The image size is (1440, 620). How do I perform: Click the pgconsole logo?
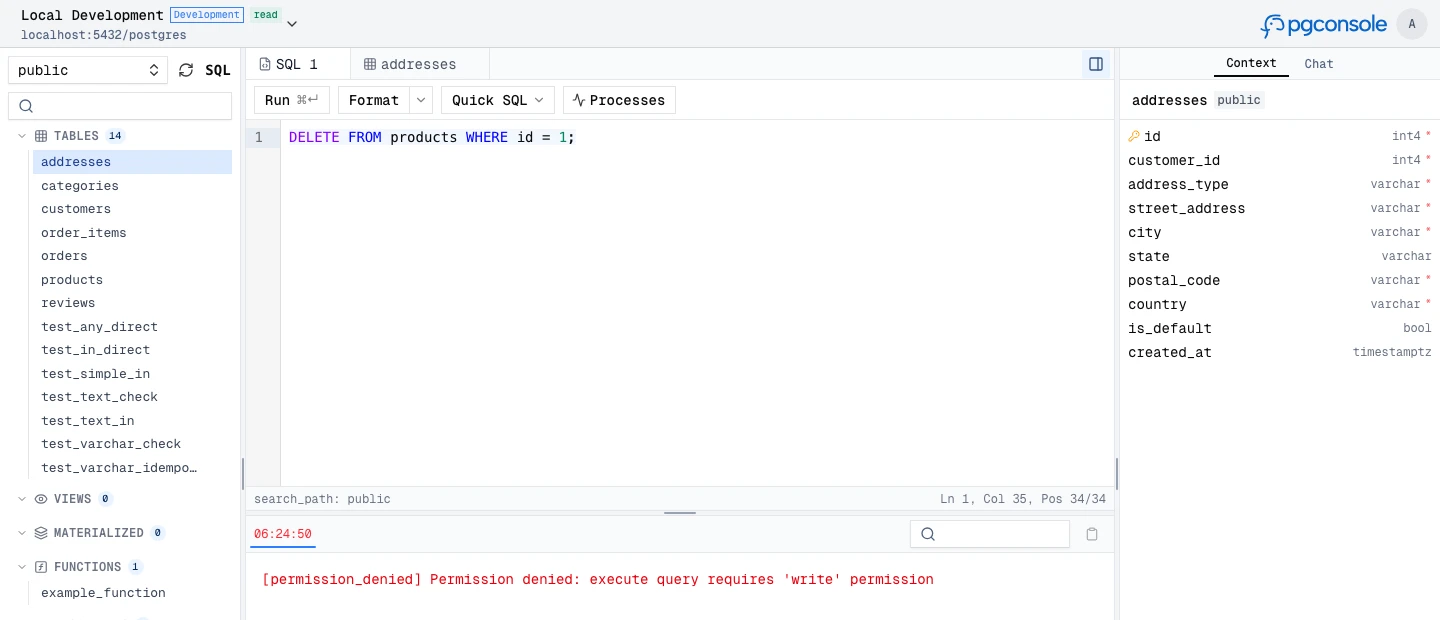1324,24
